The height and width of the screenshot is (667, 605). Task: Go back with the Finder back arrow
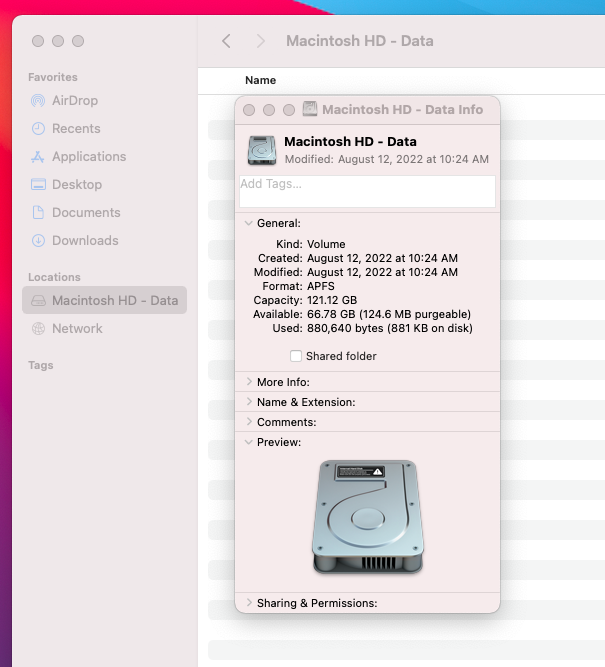[226, 41]
